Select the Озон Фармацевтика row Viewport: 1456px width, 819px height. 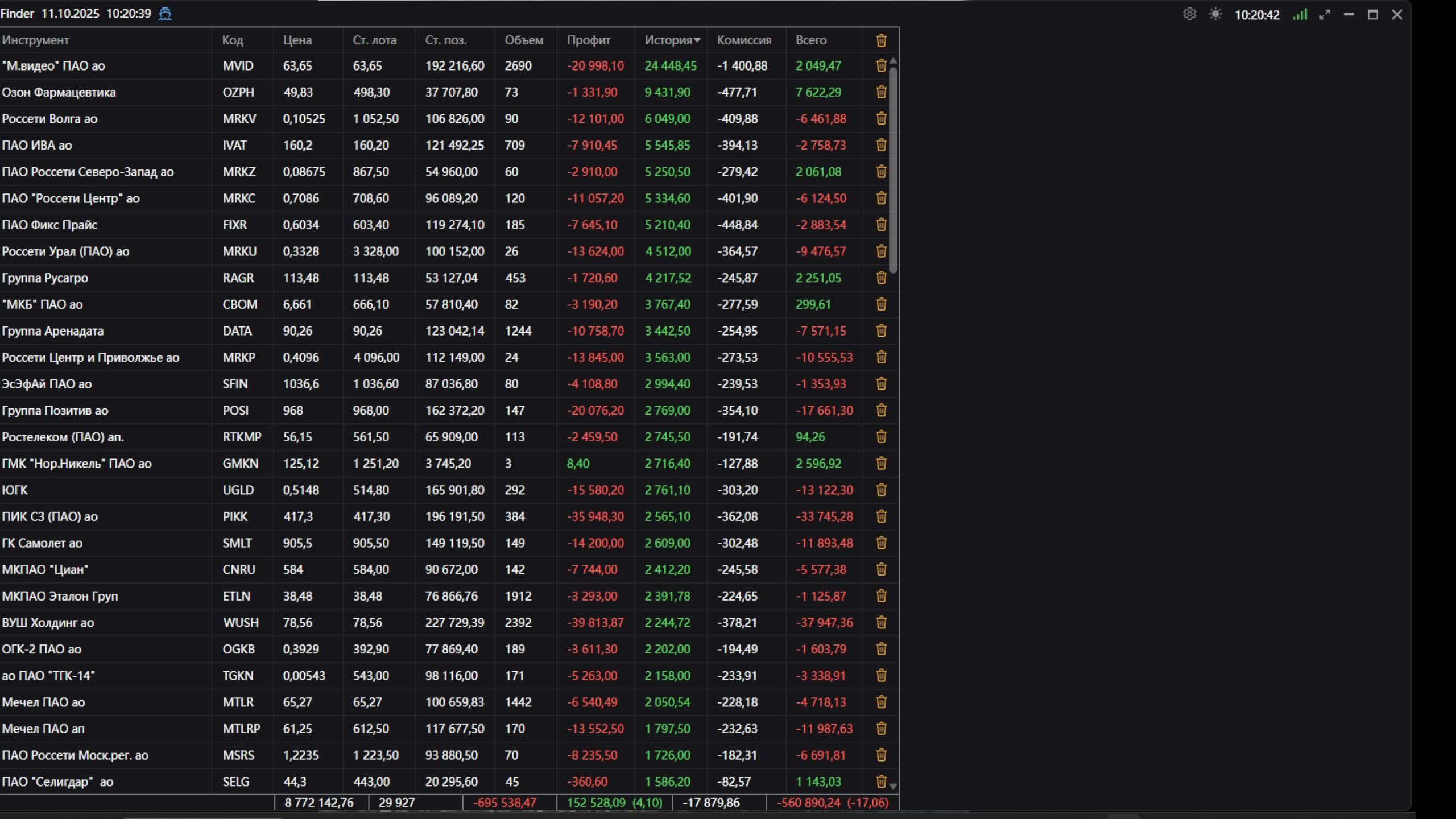[59, 92]
